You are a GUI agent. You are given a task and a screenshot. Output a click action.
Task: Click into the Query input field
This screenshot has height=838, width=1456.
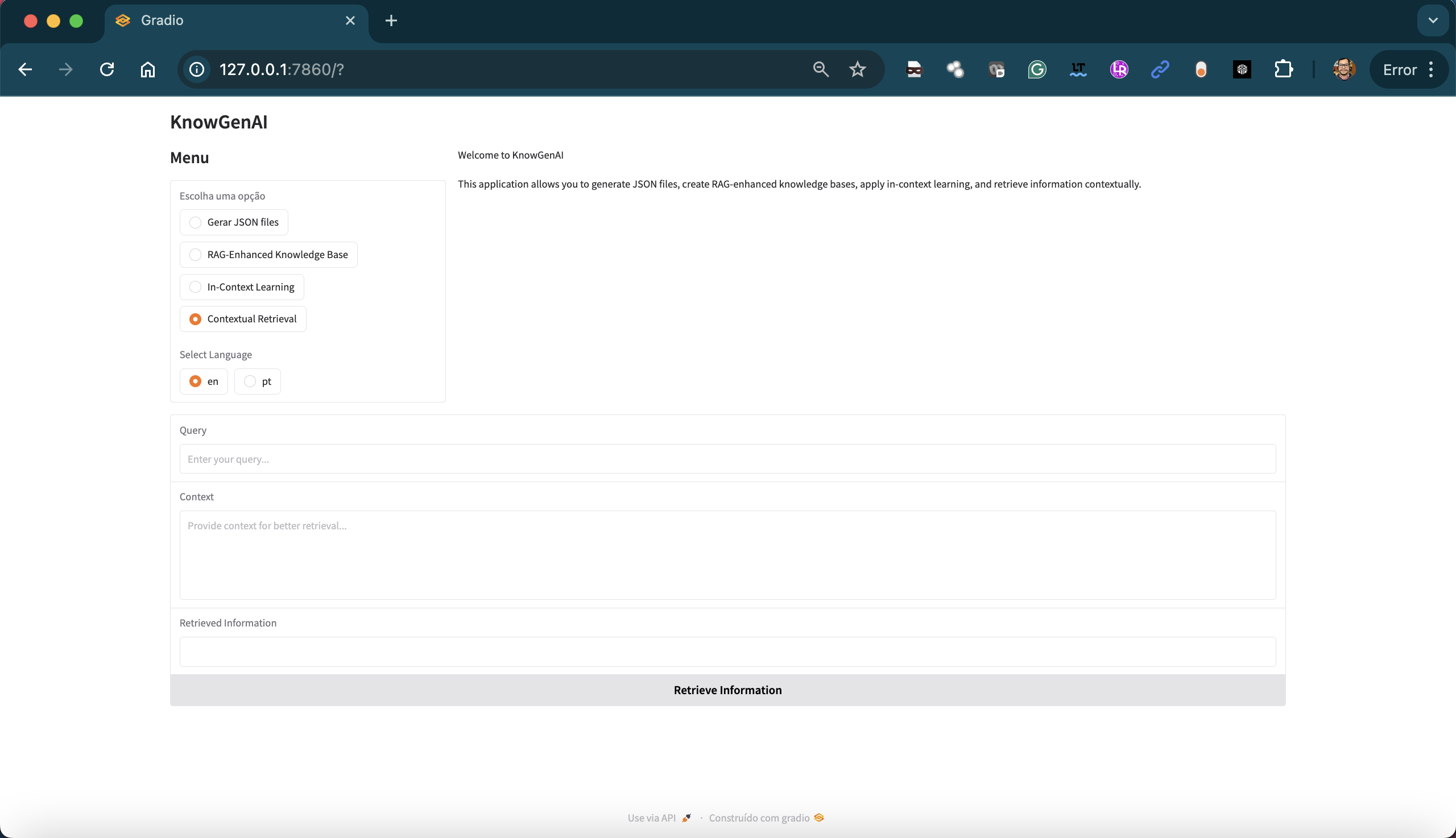727,459
